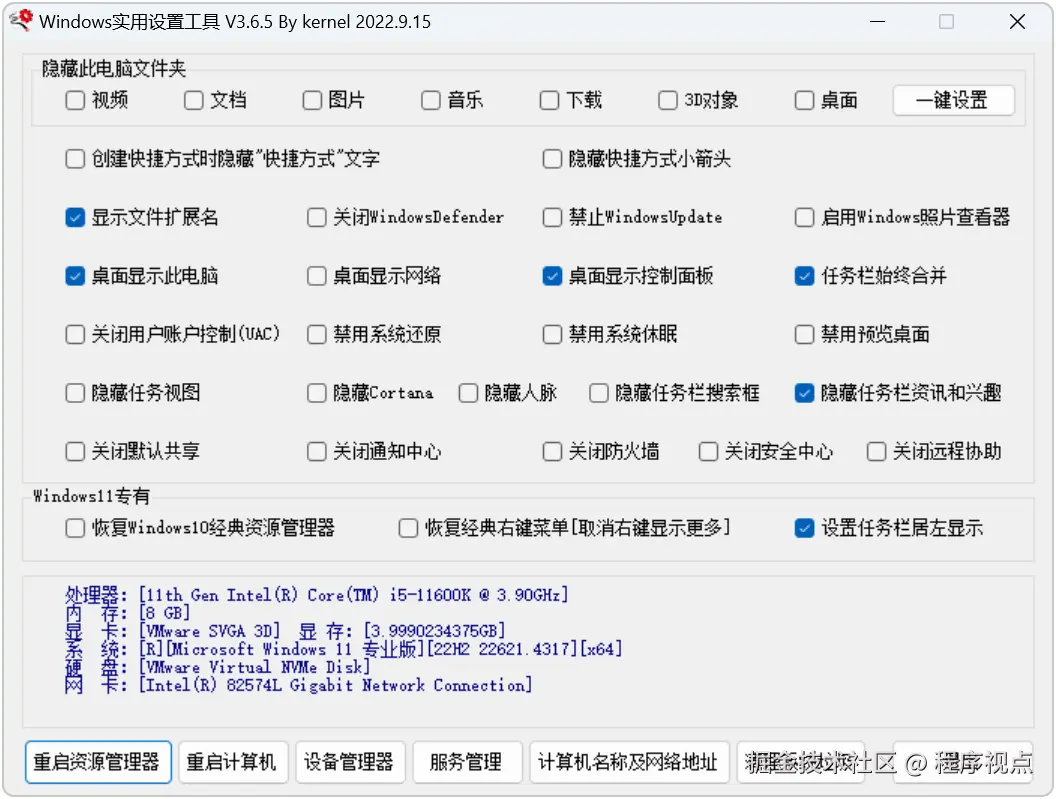
Task: Tick 关闭防火墙 checkbox
Action: pyautogui.click(x=552, y=451)
